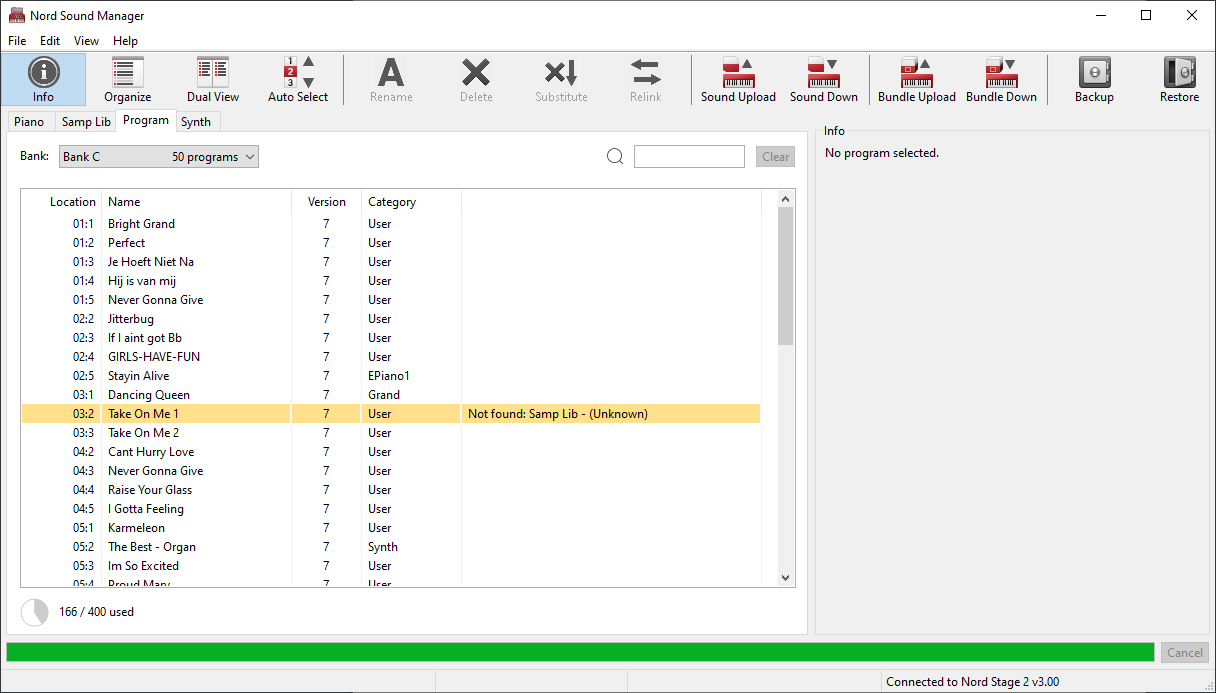1216x693 pixels.
Task: Sort by Location column header
Action: click(x=73, y=202)
